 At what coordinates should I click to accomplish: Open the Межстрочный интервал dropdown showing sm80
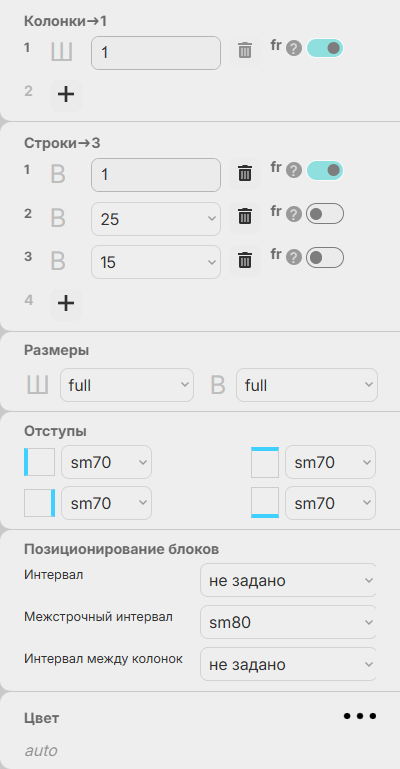coord(288,622)
